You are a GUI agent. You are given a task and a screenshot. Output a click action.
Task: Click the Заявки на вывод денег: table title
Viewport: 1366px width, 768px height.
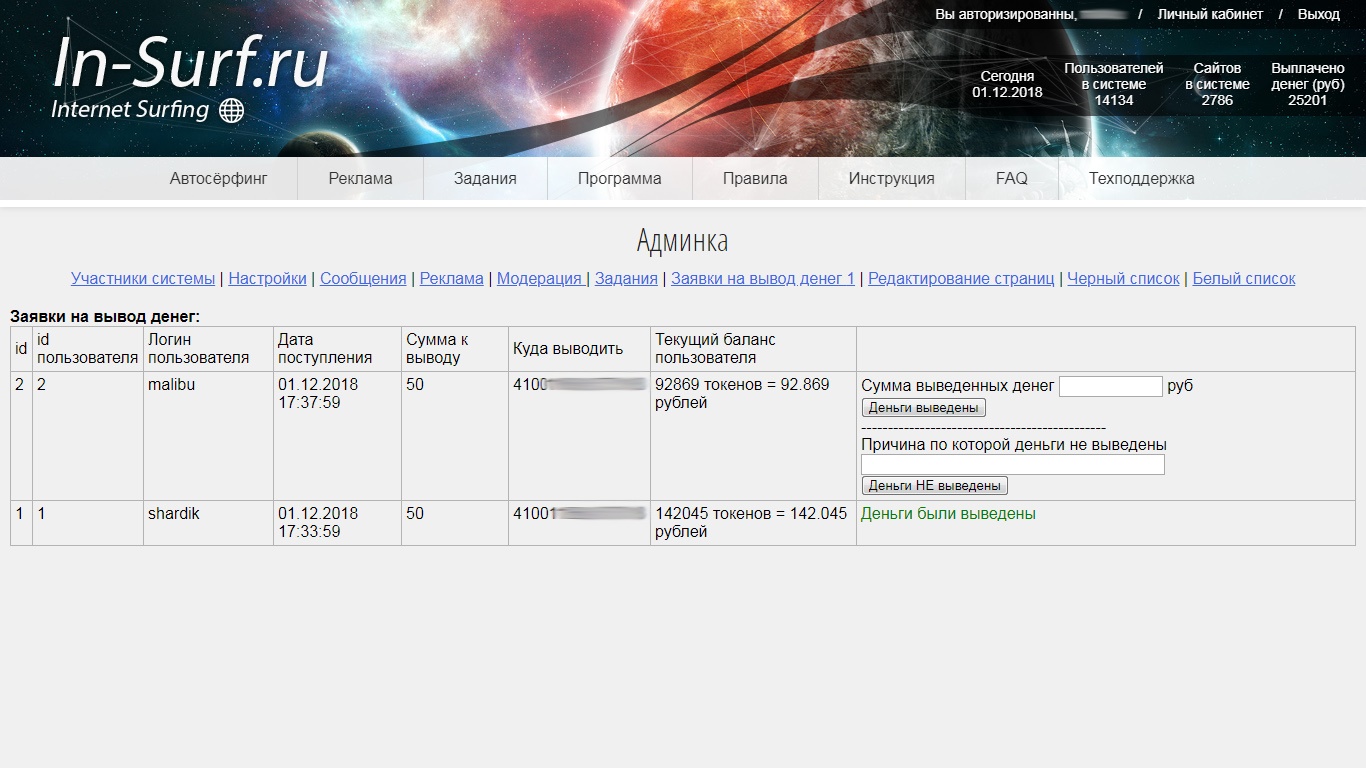coord(105,317)
